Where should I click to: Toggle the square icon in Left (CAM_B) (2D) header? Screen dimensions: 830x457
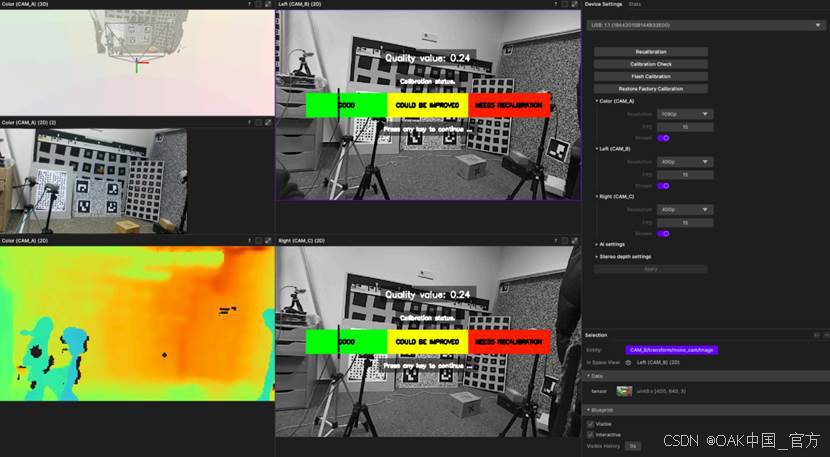[x=565, y=4]
